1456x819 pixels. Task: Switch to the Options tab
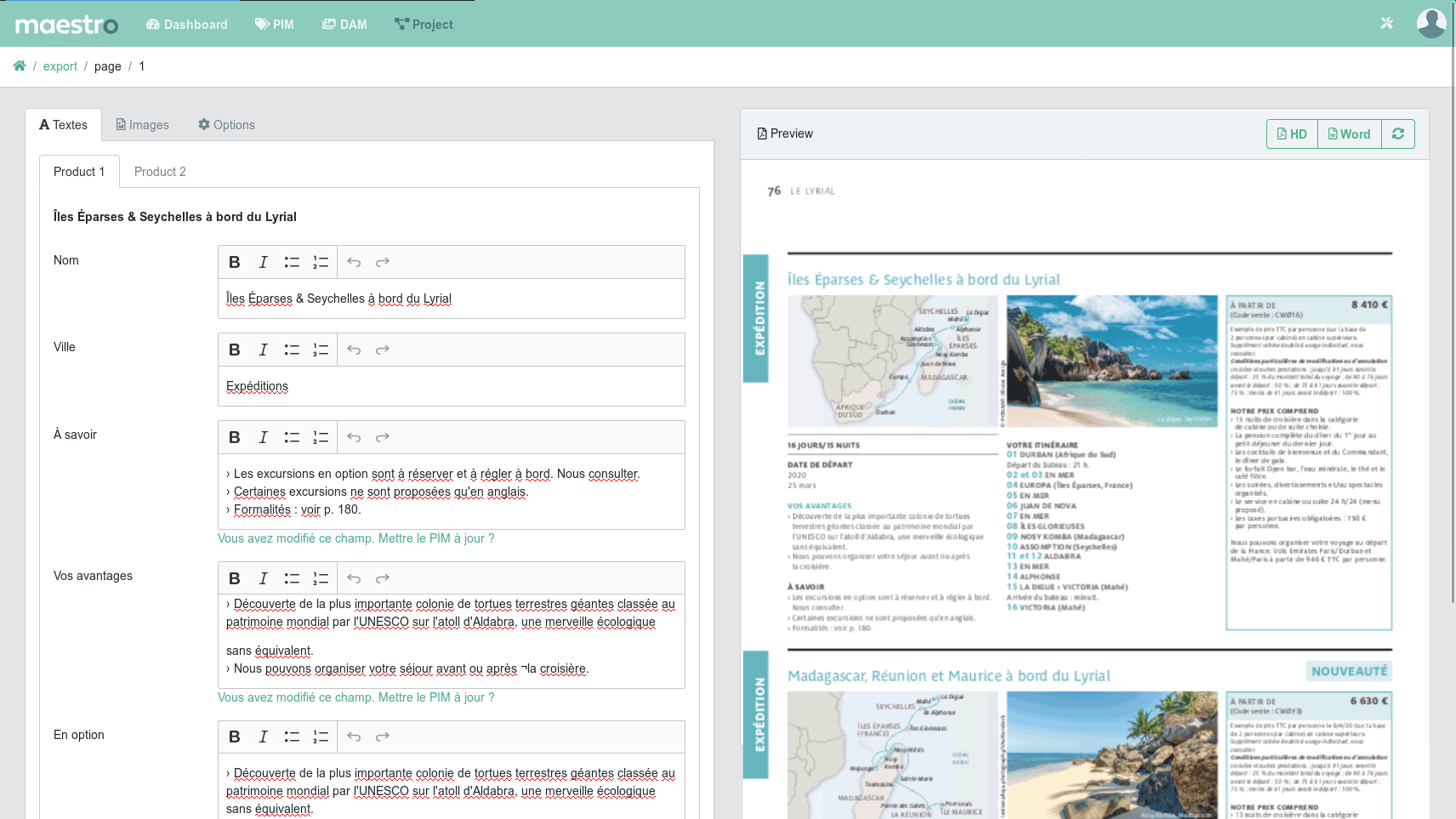pos(226,125)
